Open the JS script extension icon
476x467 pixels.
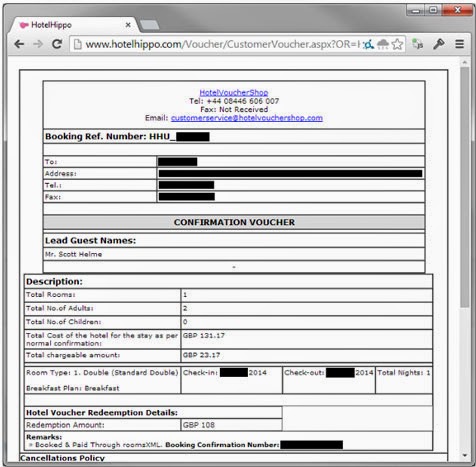click(x=418, y=44)
